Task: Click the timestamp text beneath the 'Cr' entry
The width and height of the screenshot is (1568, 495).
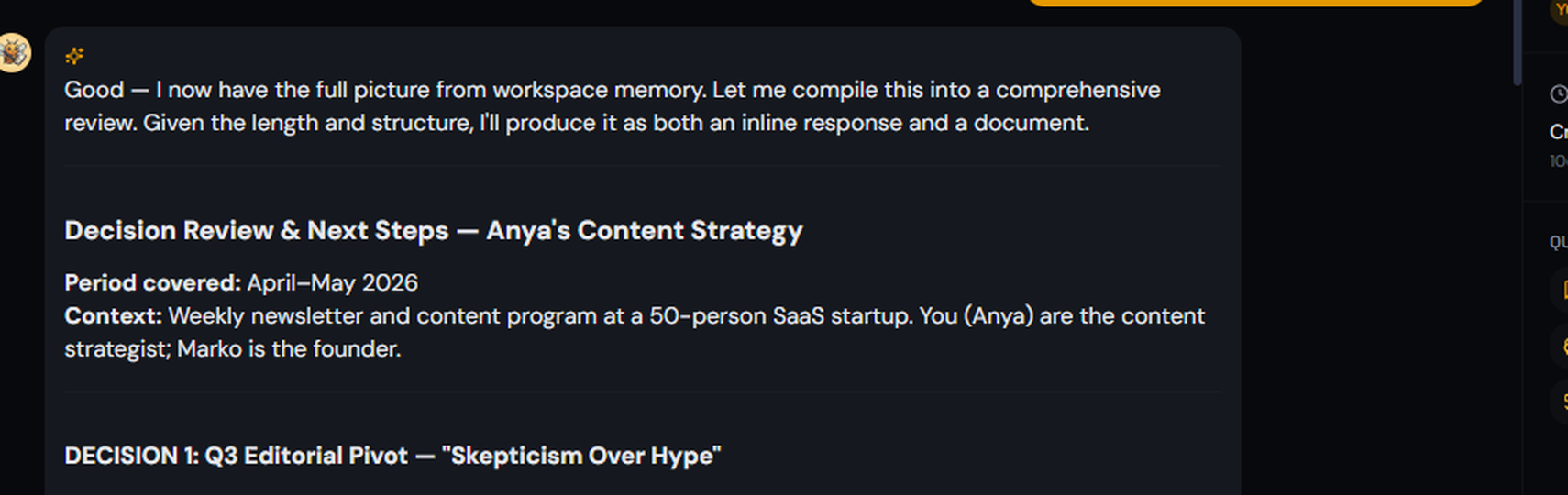Action: point(1558,161)
